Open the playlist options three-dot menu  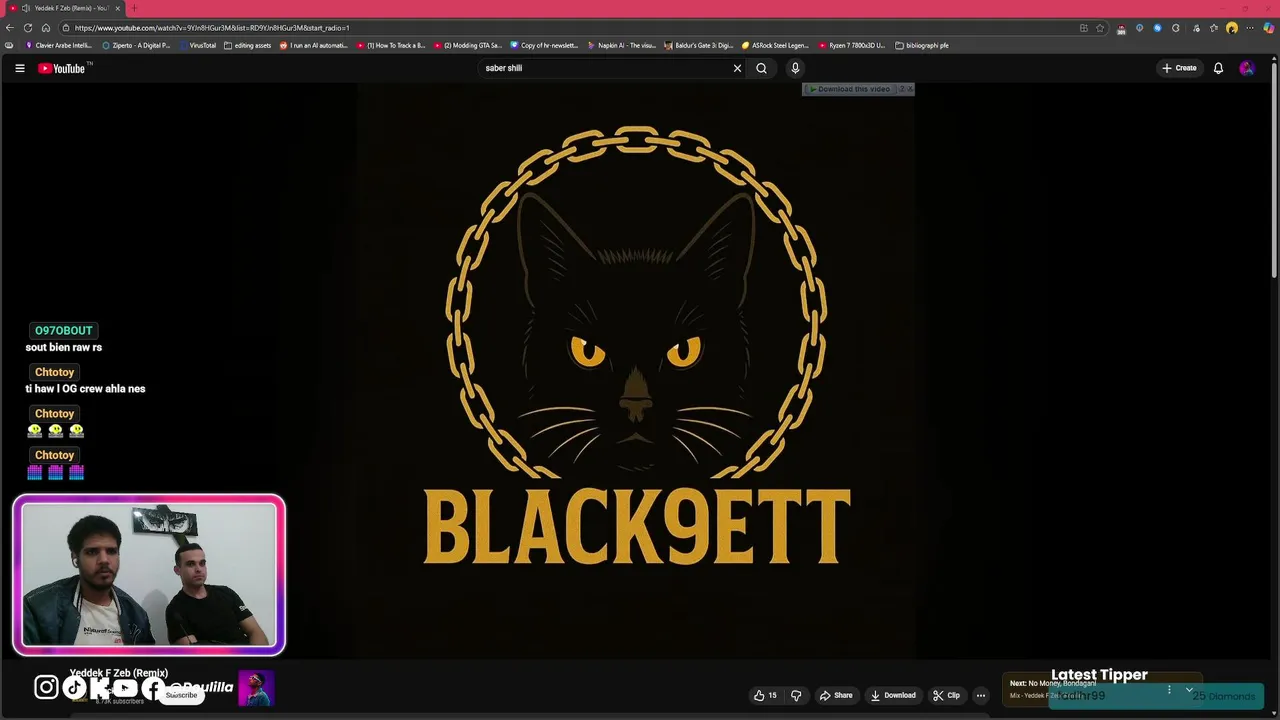pos(1169,689)
